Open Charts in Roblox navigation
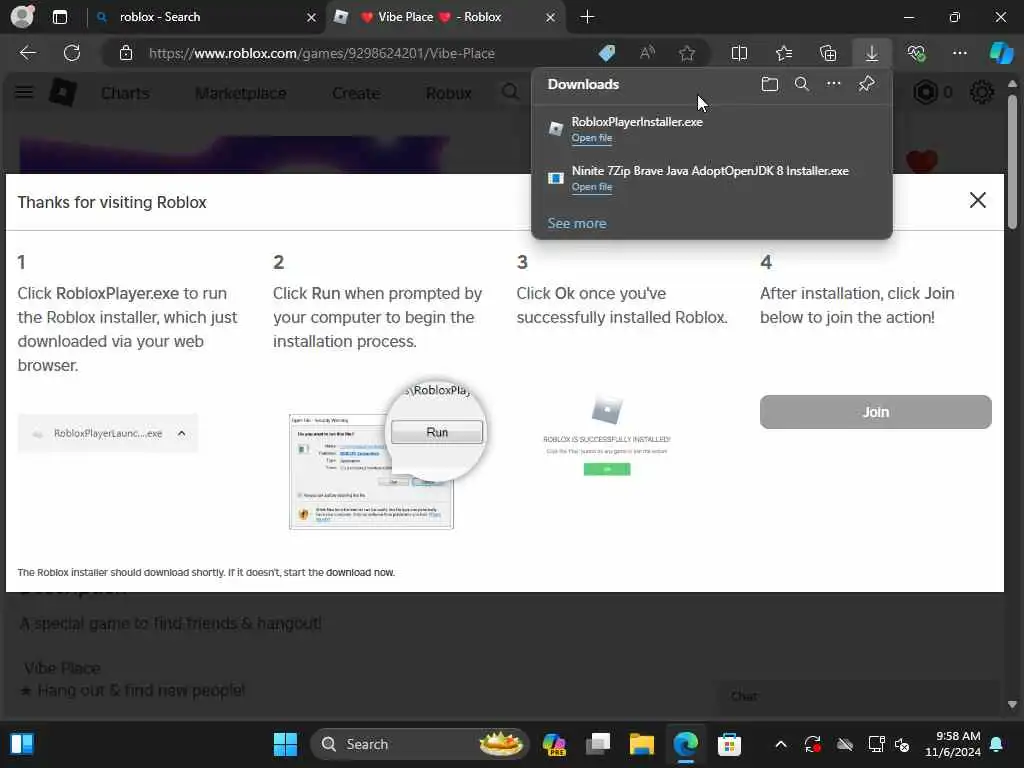This screenshot has height=768, width=1024. pos(125,93)
